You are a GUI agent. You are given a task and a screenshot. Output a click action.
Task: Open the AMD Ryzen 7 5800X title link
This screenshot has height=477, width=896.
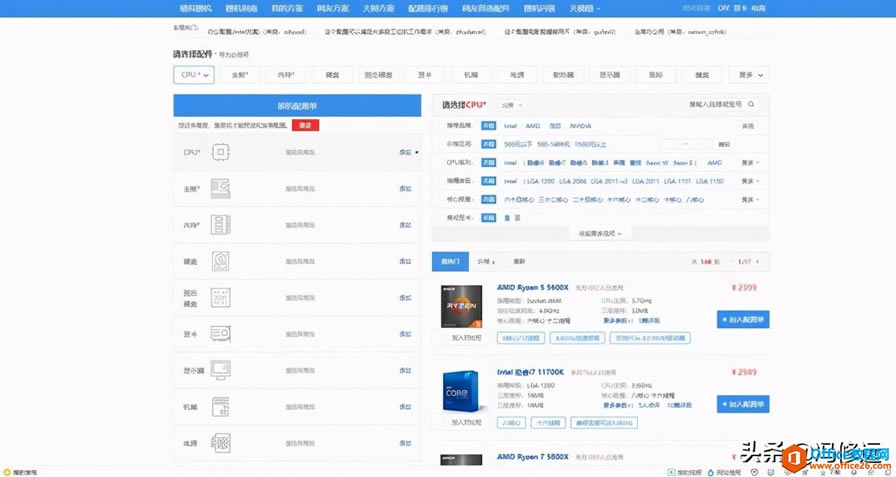pos(533,457)
